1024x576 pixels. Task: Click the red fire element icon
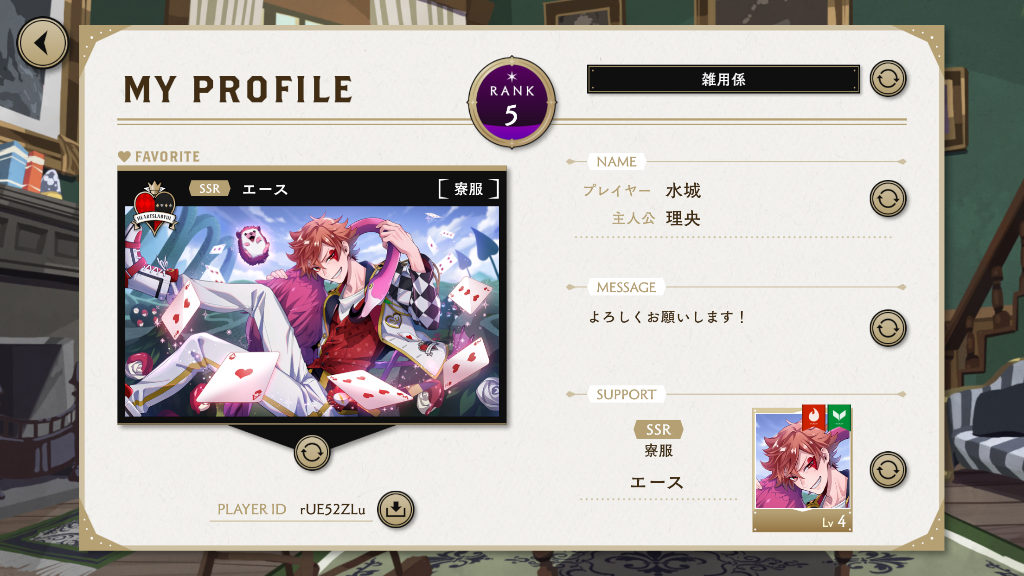click(814, 417)
